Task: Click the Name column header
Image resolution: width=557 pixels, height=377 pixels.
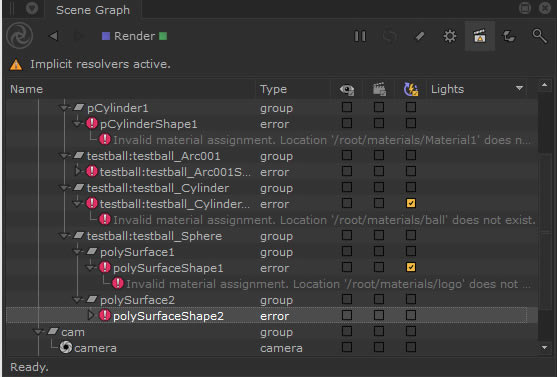Action: (x=27, y=89)
